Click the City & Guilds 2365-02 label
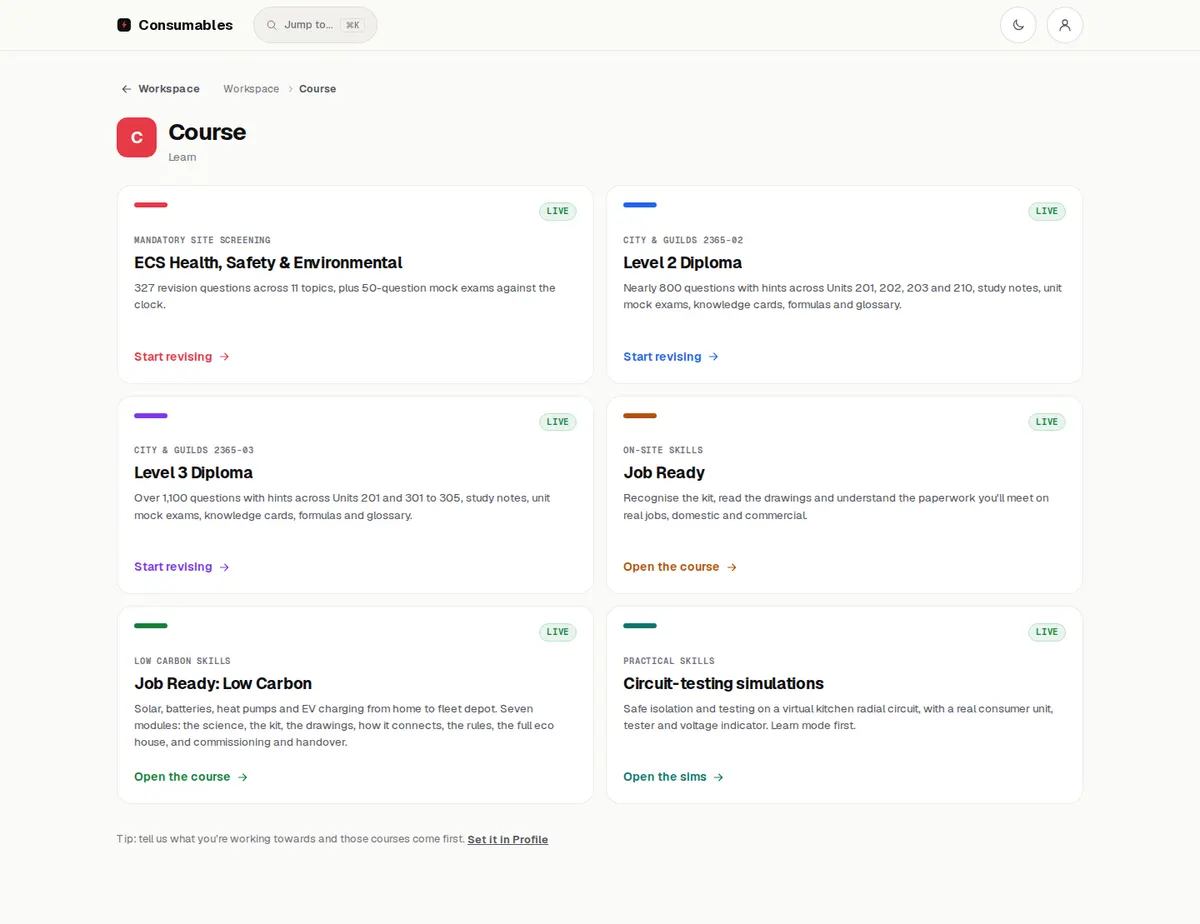The height and width of the screenshot is (924, 1200). [x=683, y=241]
